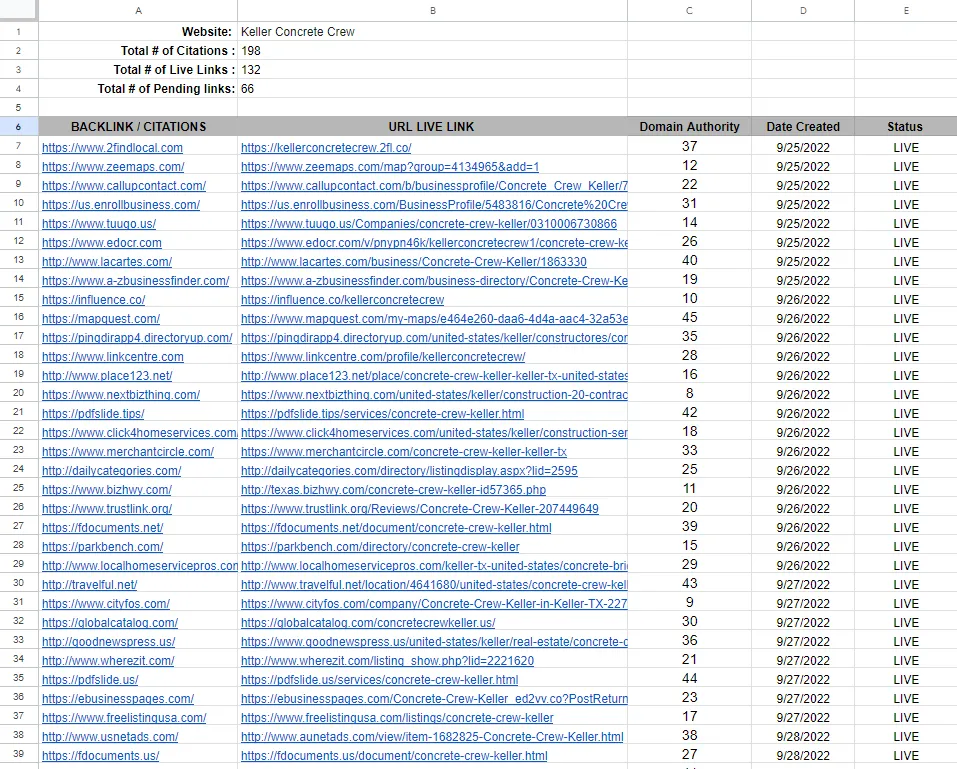The image size is (957, 769).
Task: Select the pending links total 66
Action: (433, 88)
